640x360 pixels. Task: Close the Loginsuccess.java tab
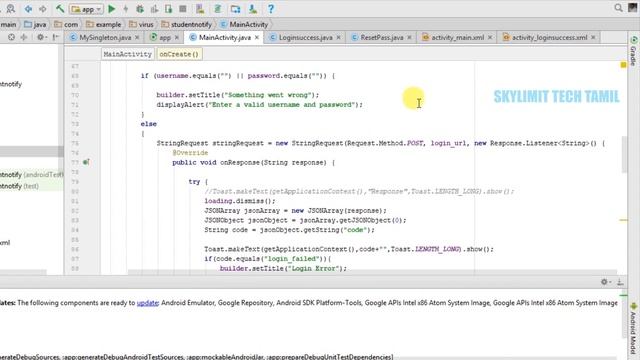click(x=338, y=38)
